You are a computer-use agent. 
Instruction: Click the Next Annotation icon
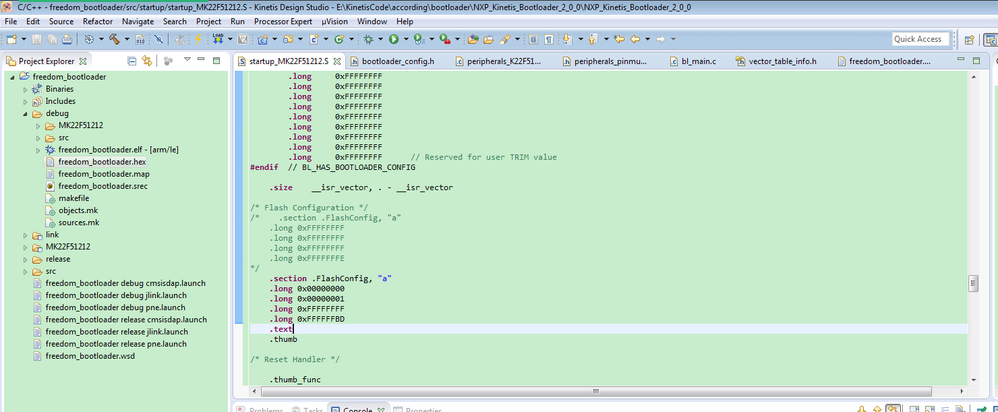click(x=566, y=39)
